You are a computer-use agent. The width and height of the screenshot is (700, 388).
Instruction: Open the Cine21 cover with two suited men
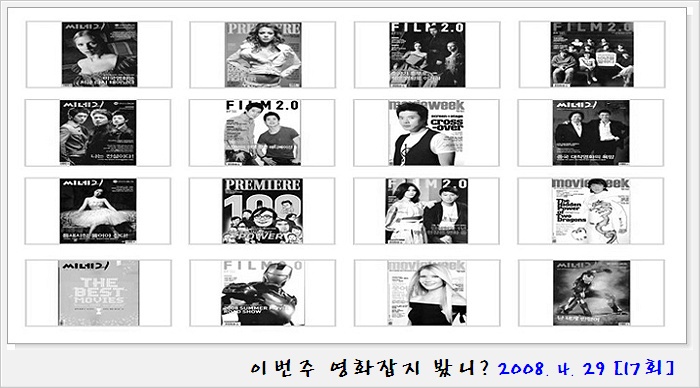(x=591, y=133)
